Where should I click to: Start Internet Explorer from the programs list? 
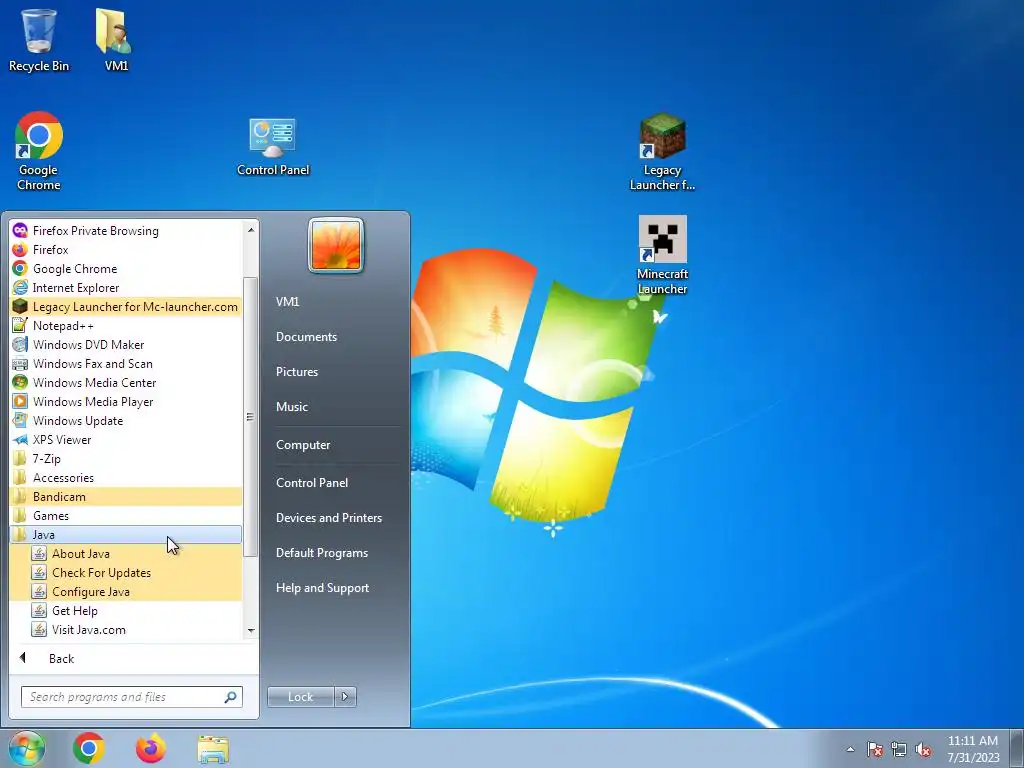point(126,287)
